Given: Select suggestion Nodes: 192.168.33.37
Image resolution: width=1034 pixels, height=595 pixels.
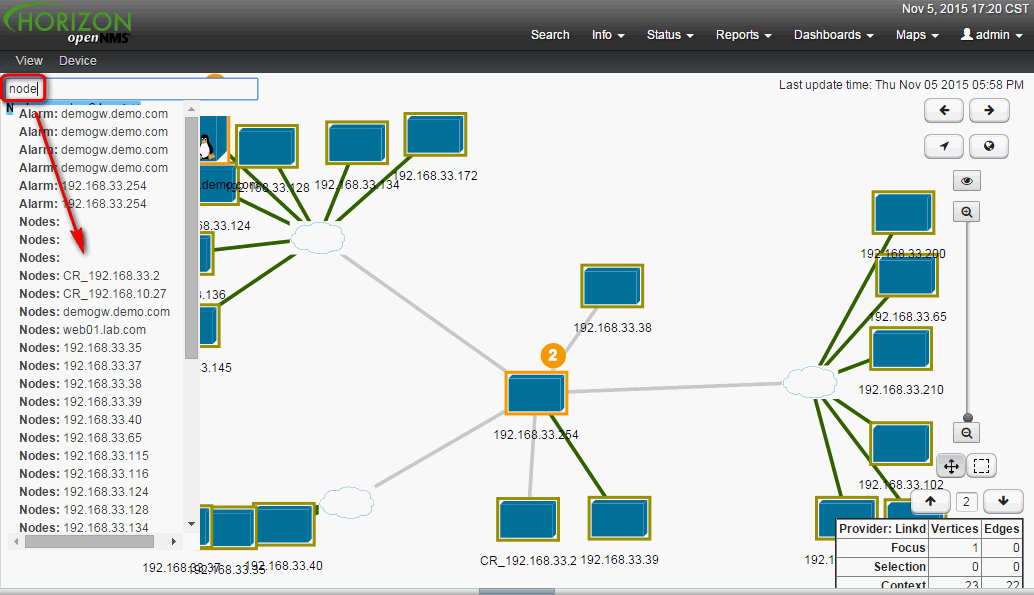Looking at the screenshot, I should (x=80, y=365).
